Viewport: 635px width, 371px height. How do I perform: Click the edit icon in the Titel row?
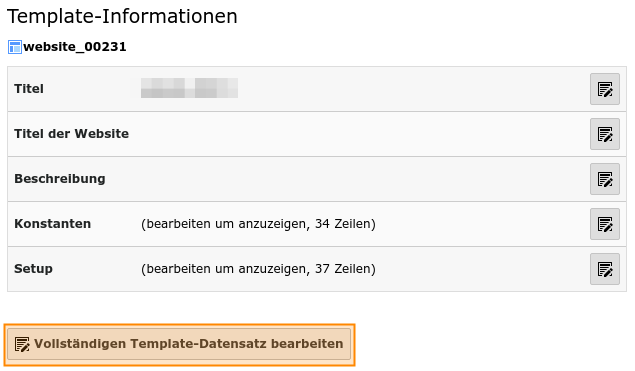tap(605, 89)
